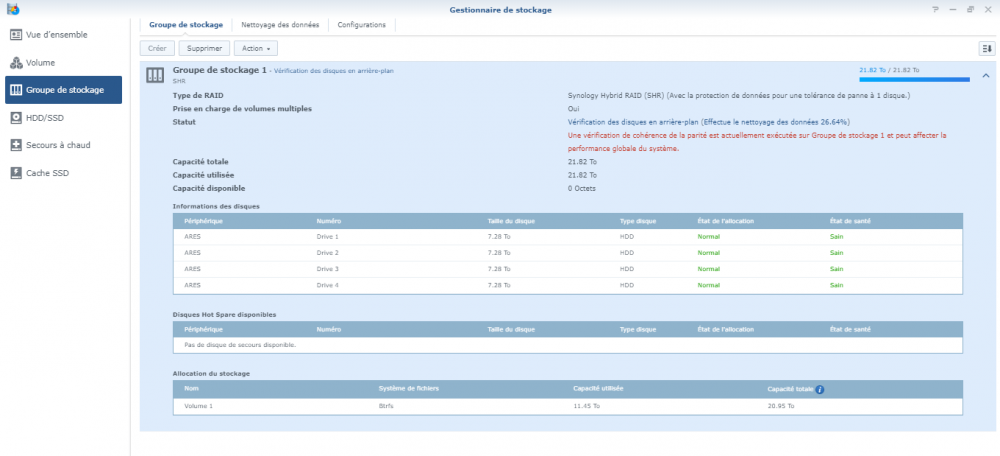Click the Cache SSD sidebar icon
1000x456 pixels.
pos(16,173)
